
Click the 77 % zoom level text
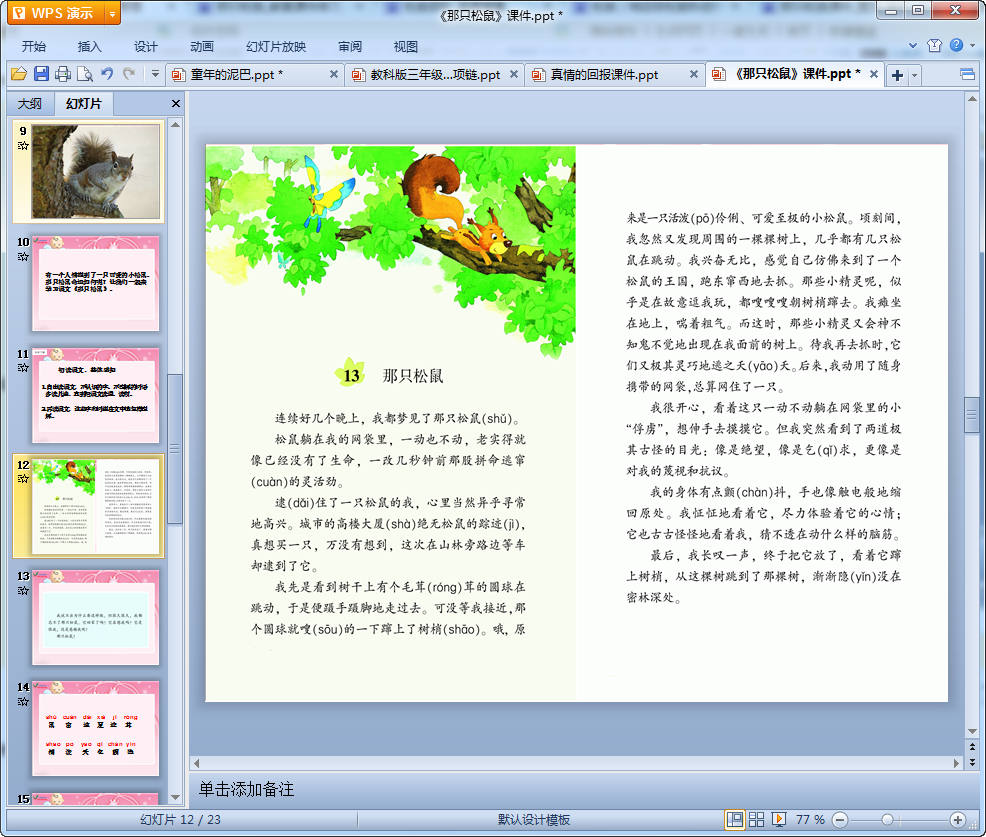point(810,819)
